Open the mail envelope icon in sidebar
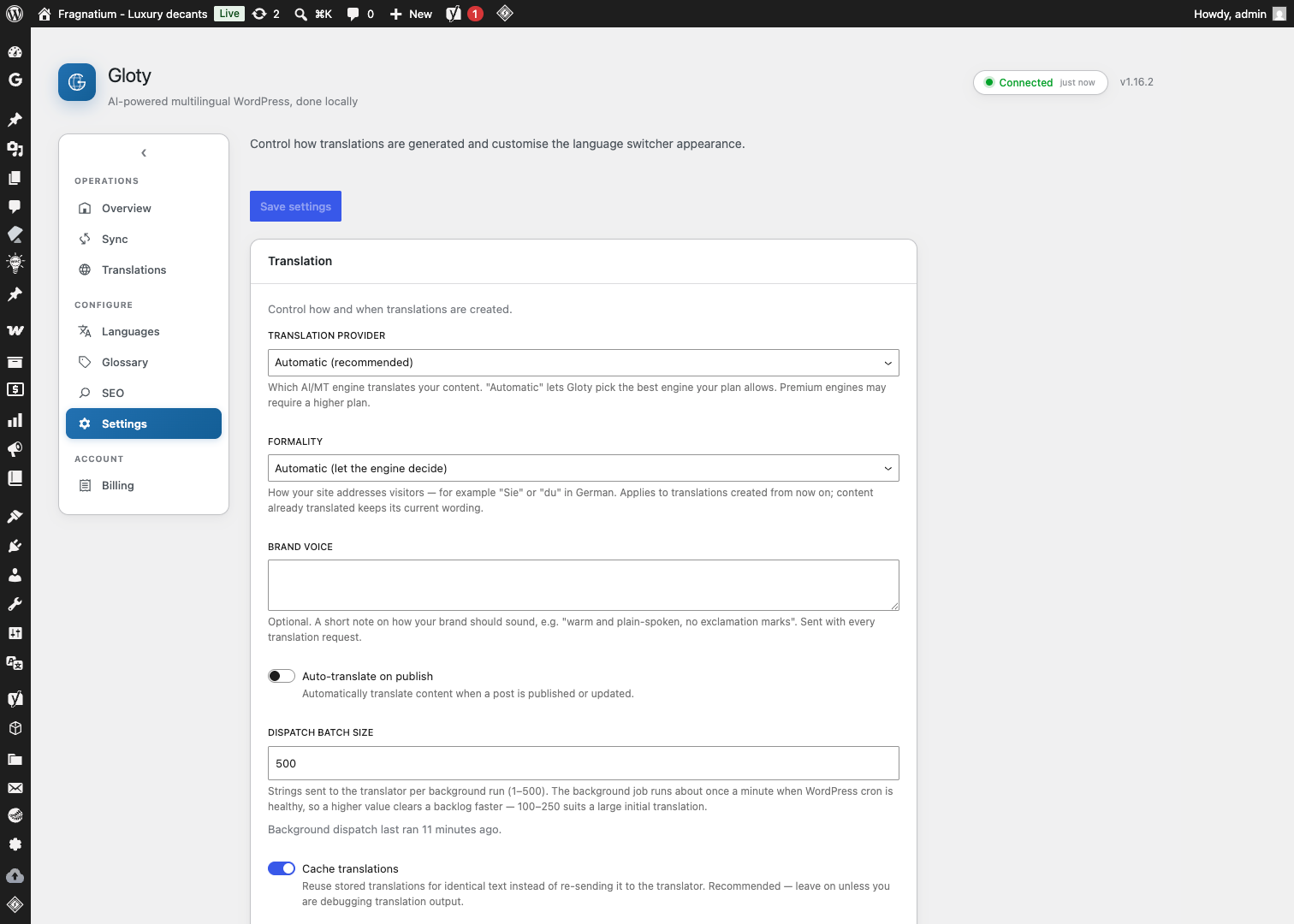The image size is (1294, 924). [x=15, y=788]
